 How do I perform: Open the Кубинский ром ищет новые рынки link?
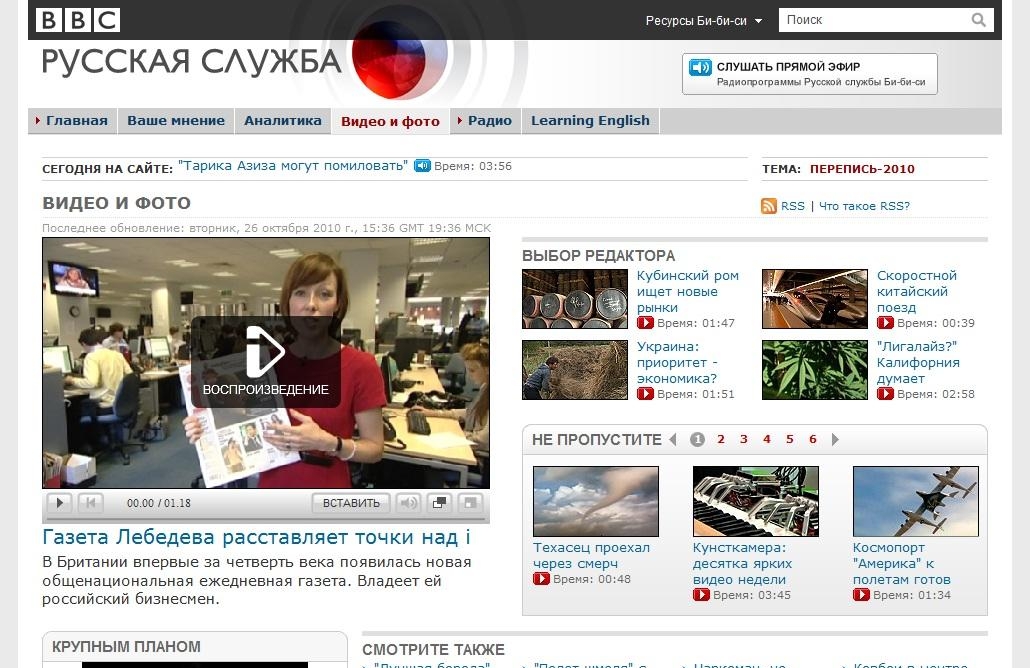(688, 292)
